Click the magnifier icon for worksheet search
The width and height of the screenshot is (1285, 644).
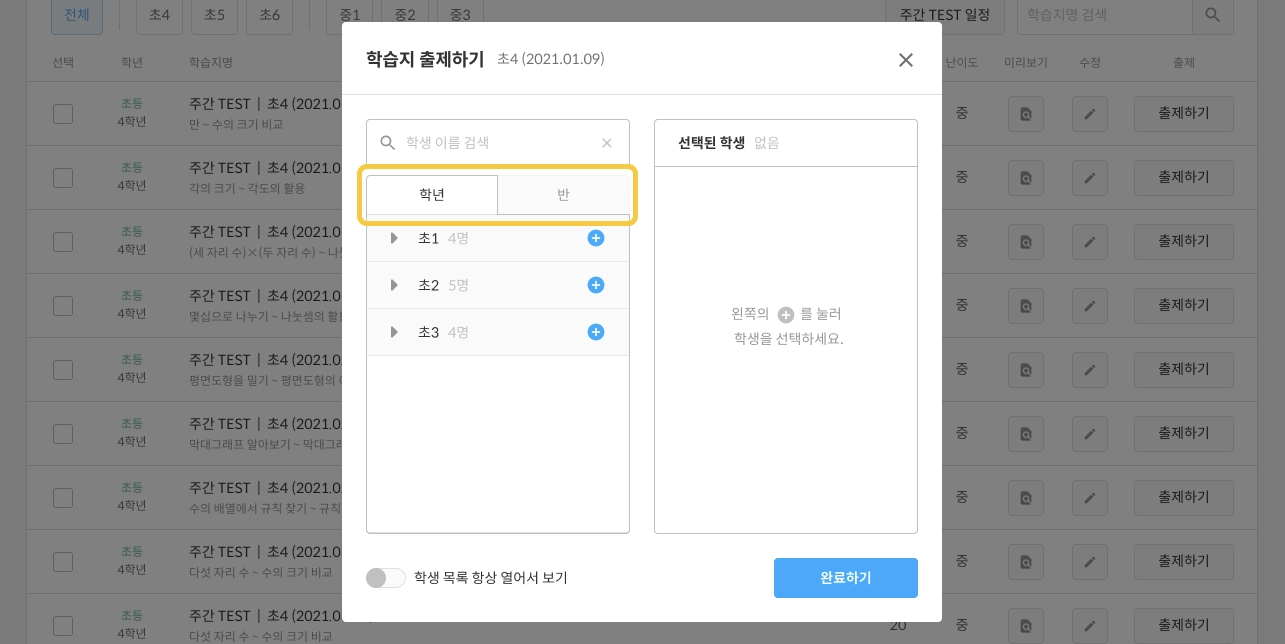[1212, 15]
